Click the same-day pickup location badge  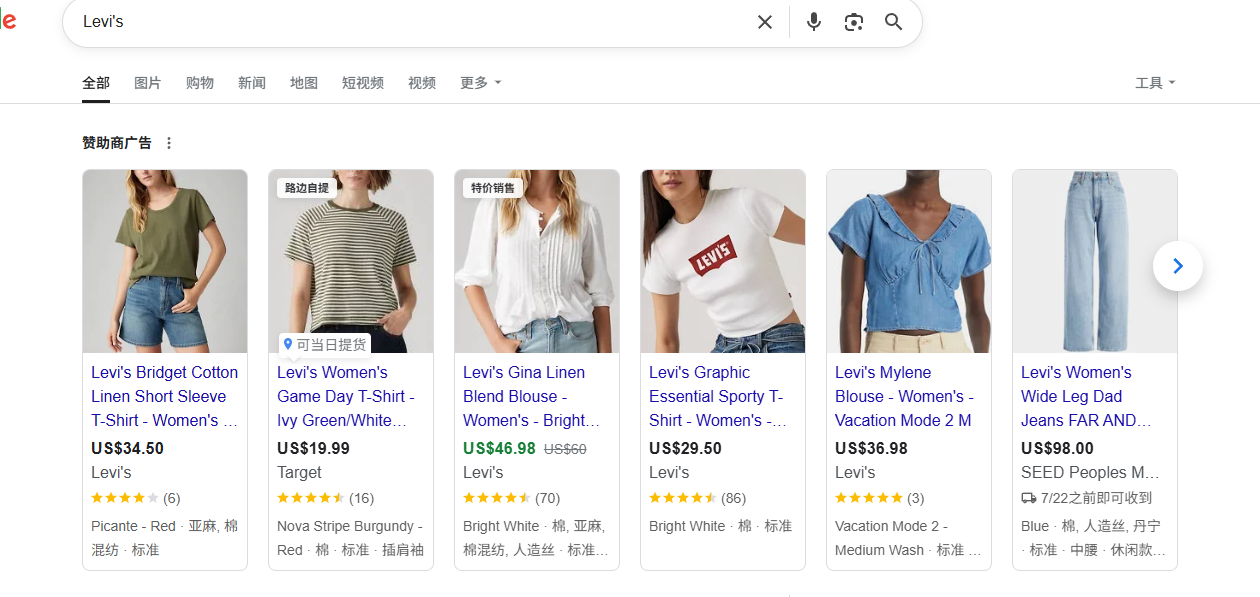click(x=324, y=345)
